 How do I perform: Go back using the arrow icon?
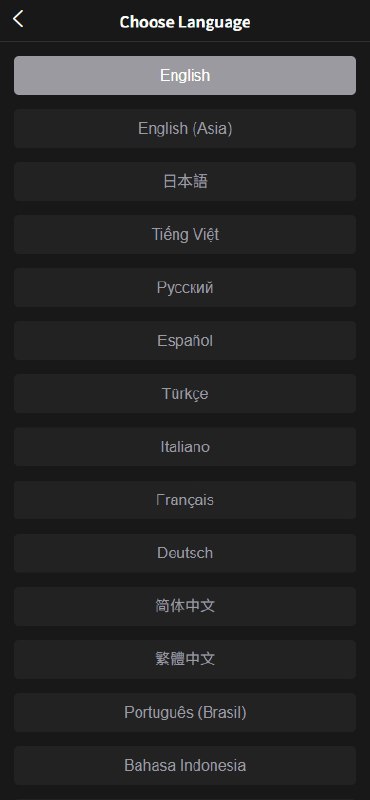18,19
